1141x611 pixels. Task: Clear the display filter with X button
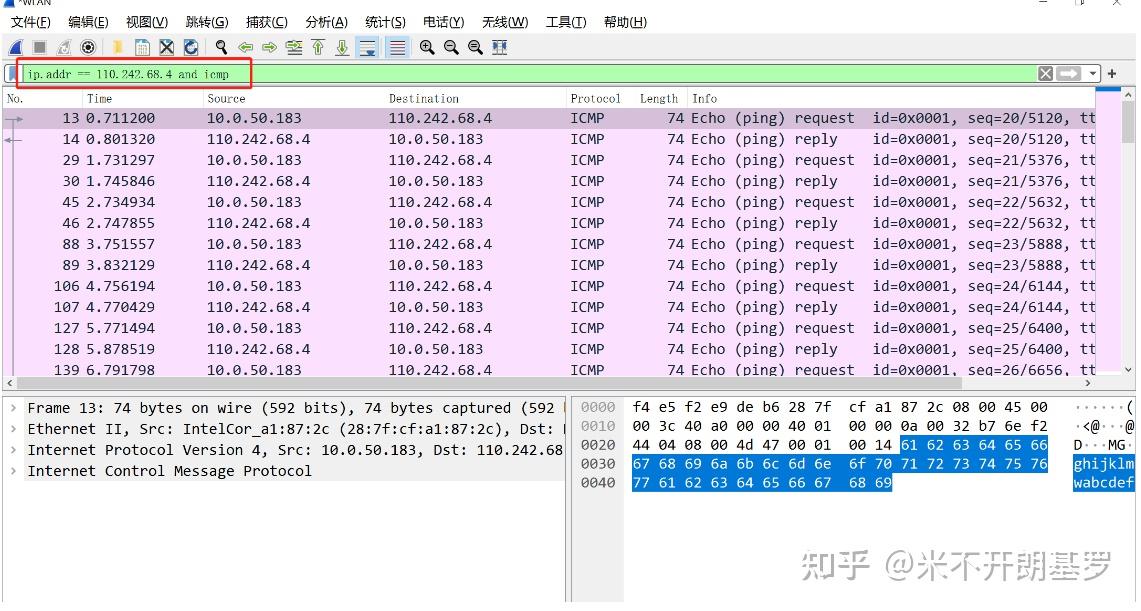(1045, 73)
